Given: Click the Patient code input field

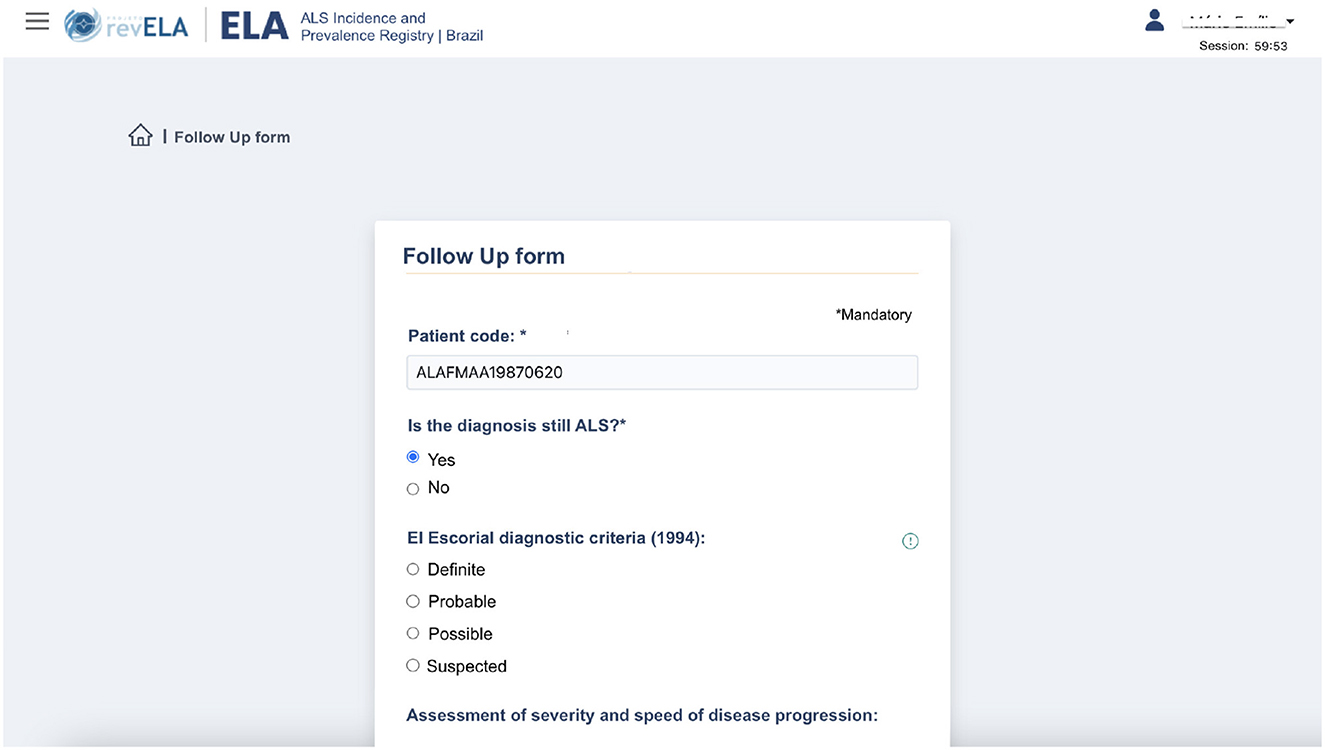Looking at the screenshot, I should coord(662,372).
